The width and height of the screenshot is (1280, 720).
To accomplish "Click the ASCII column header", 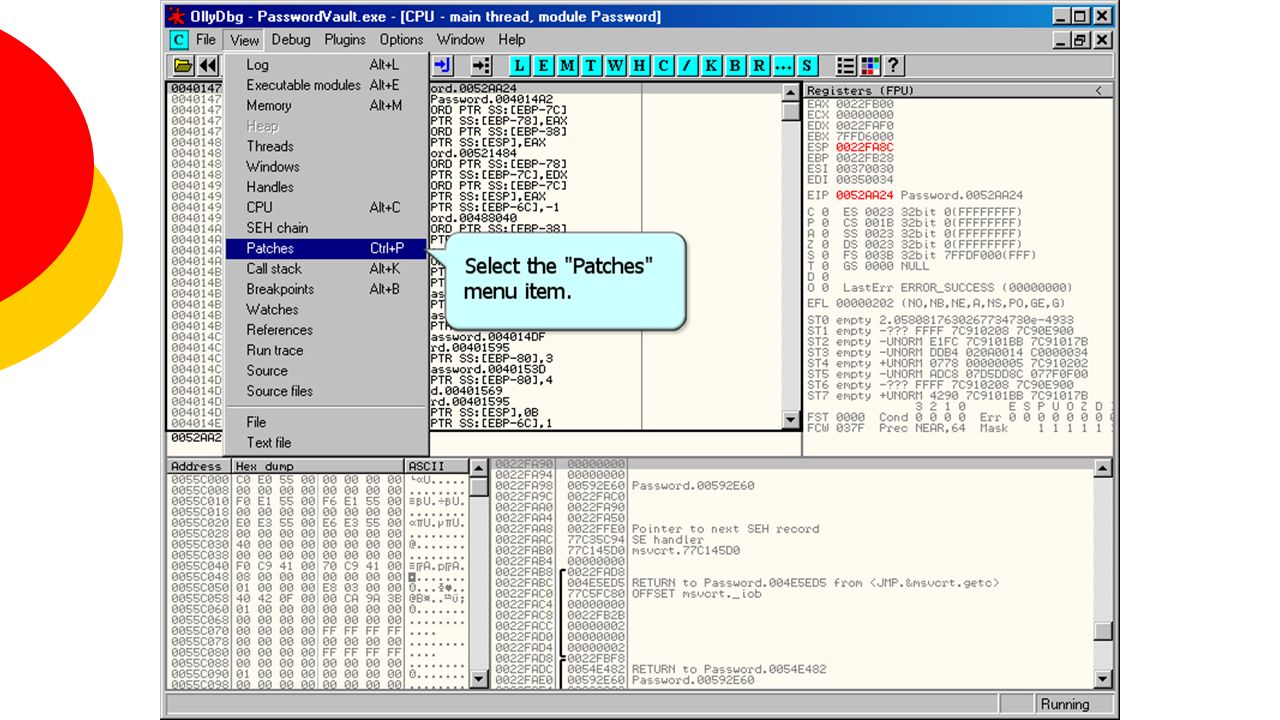I will tap(437, 466).
